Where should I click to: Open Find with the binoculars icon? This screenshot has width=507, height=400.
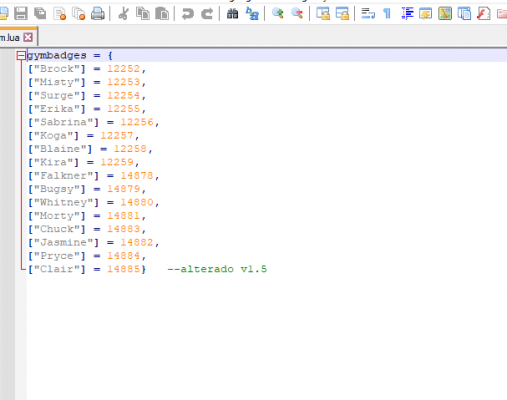pos(232,14)
